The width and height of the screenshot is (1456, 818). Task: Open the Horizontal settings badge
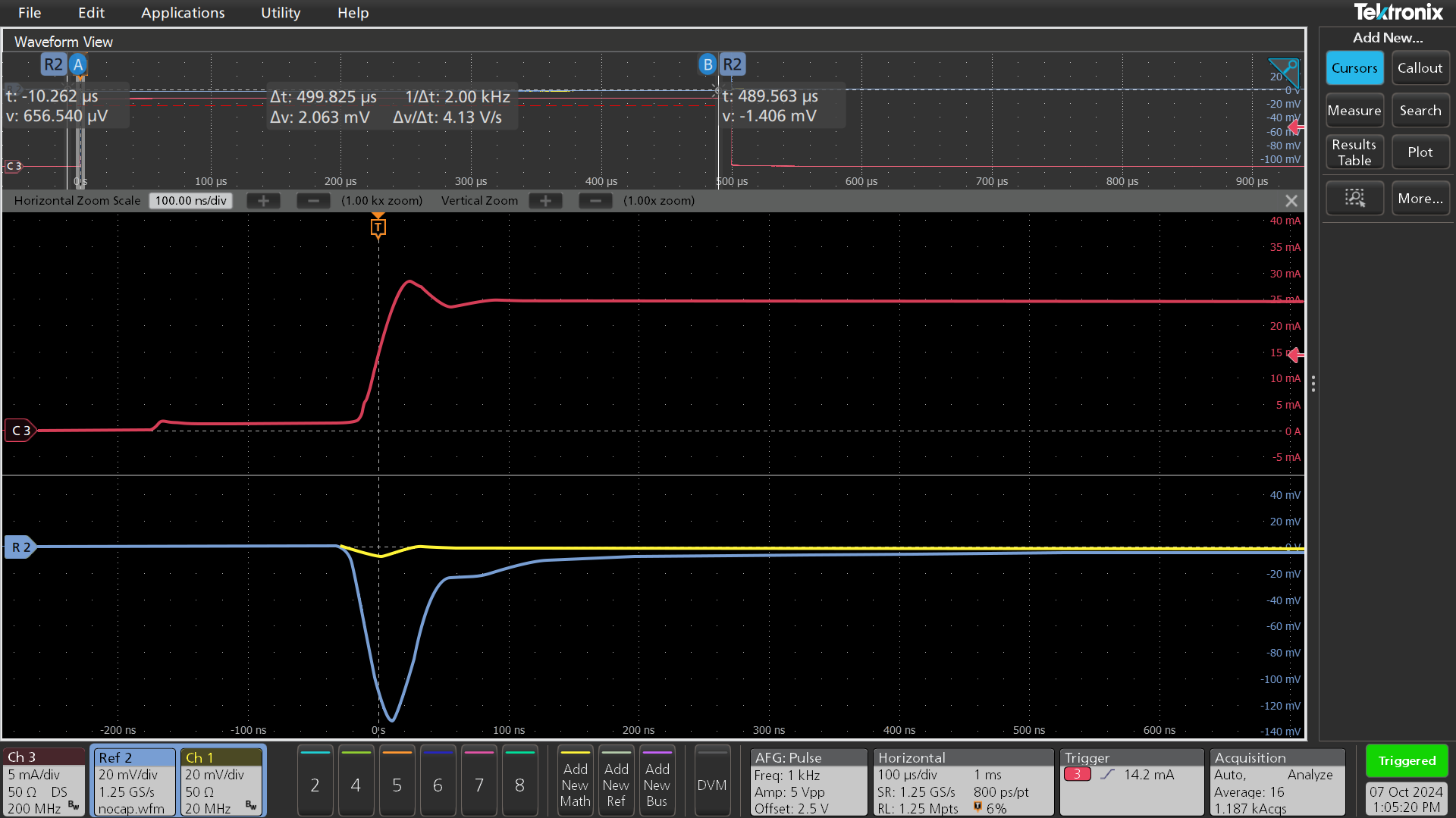click(963, 782)
